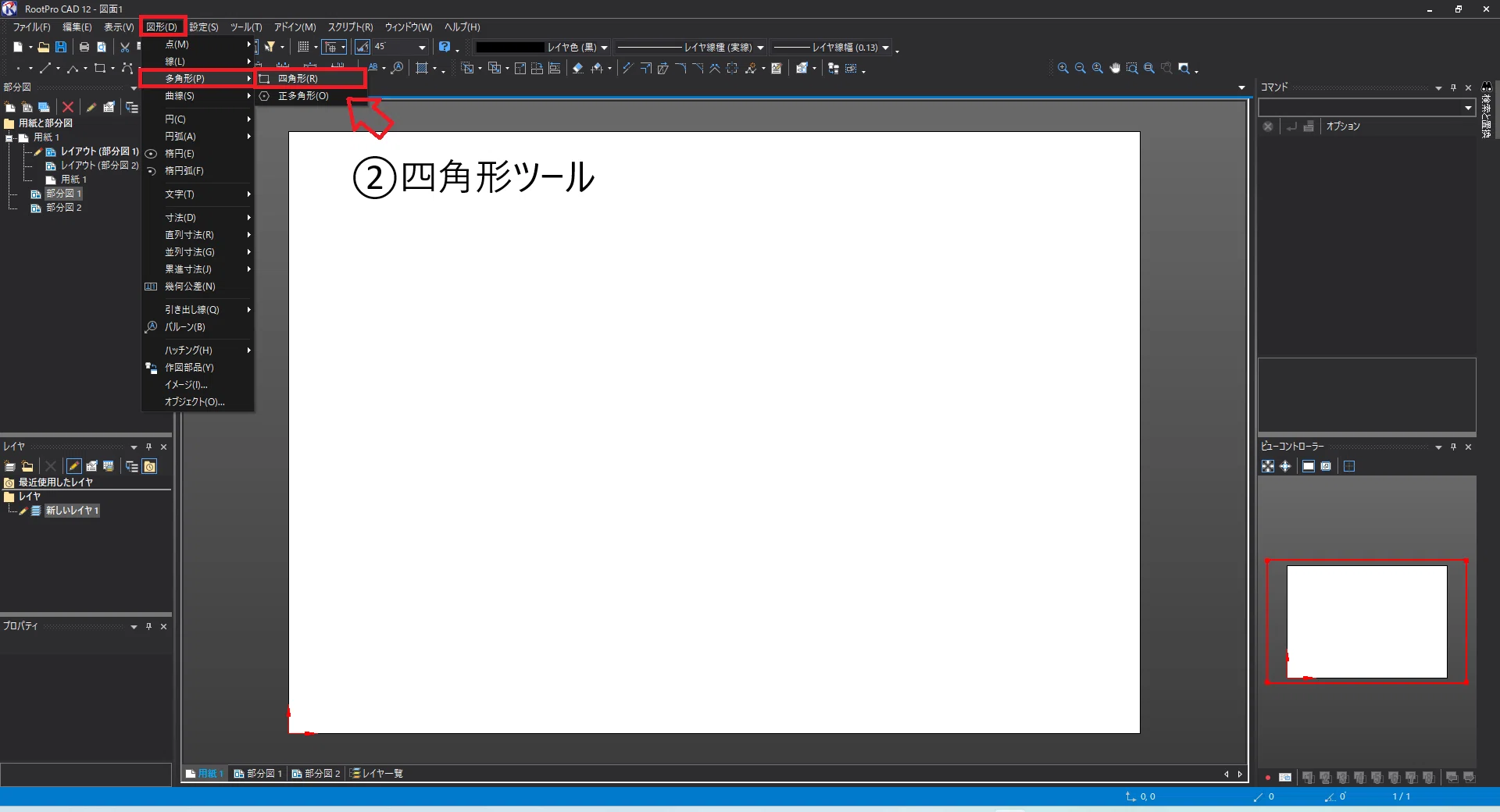Open the layer line width (0.13) dropdown
The image size is (1500, 812).
pyautogui.click(x=885, y=48)
